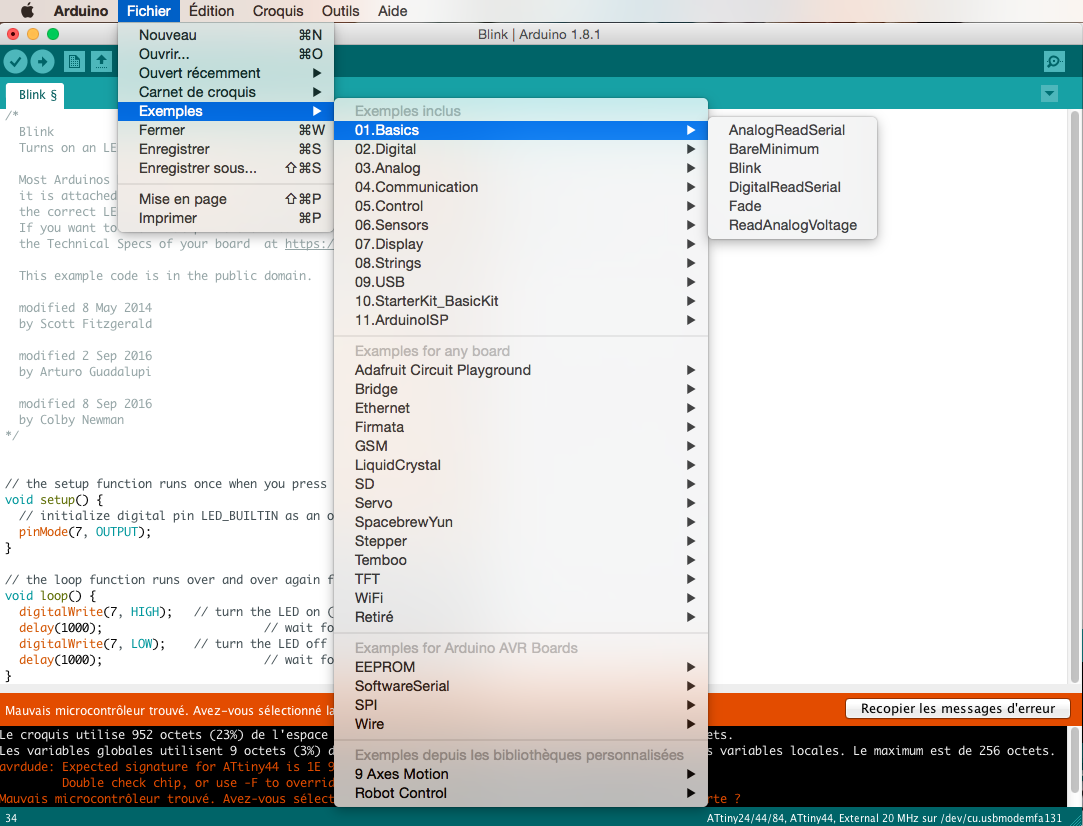The height and width of the screenshot is (826, 1083).
Task: Expand the 05.Control examples submenu
Action: pyautogui.click(x=521, y=206)
